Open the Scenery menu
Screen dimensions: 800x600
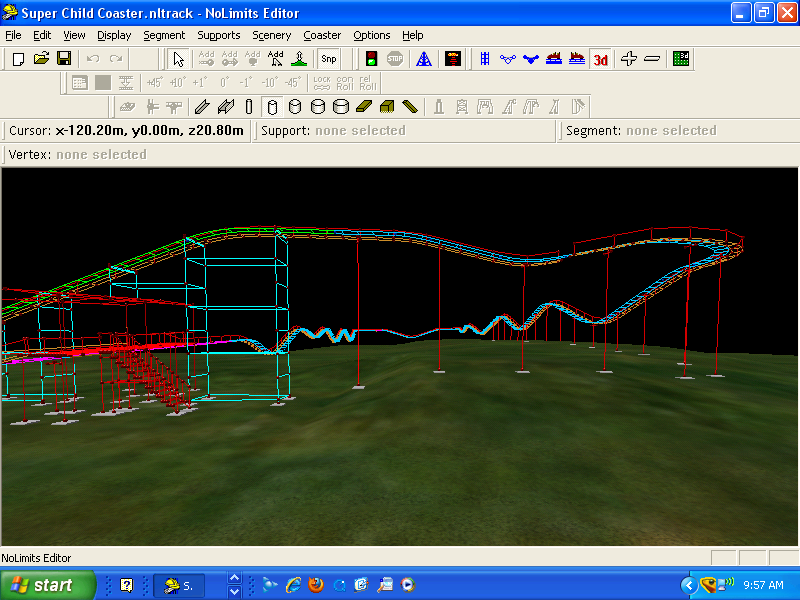271,35
